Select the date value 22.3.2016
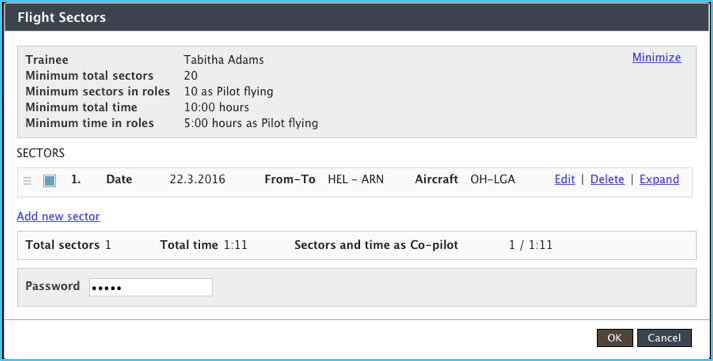Image resolution: width=713 pixels, height=361 pixels. (197, 180)
